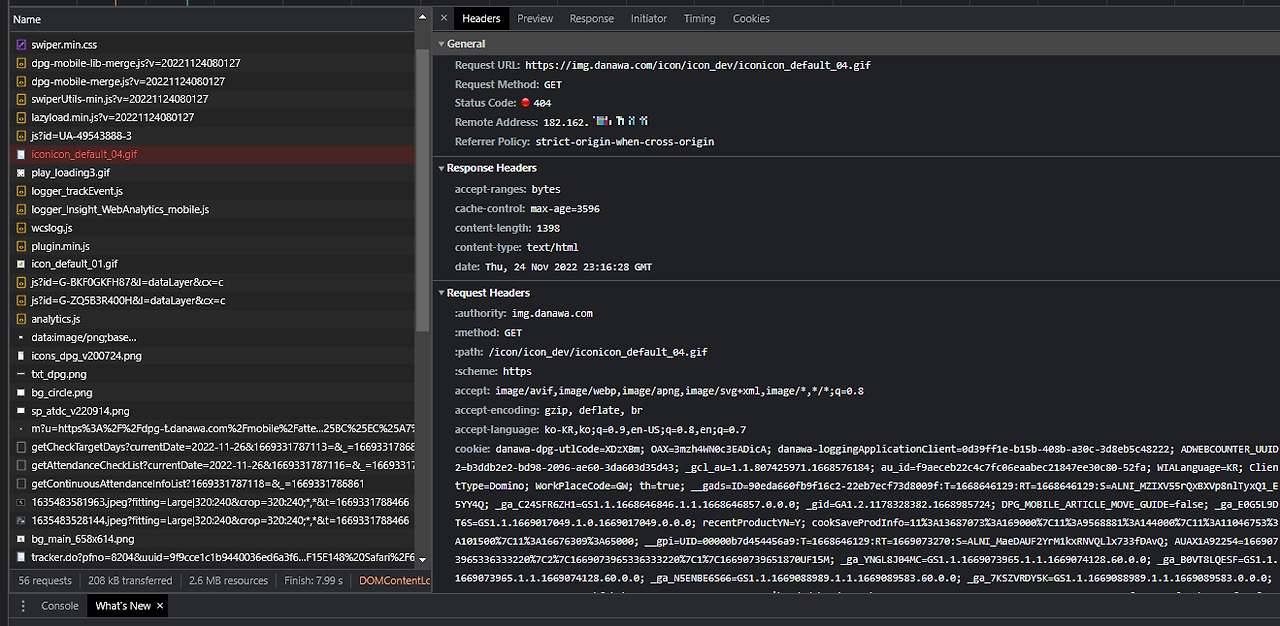
Task: Click the blank file icon beside getCheckTargetDays
Action: pos(21,447)
